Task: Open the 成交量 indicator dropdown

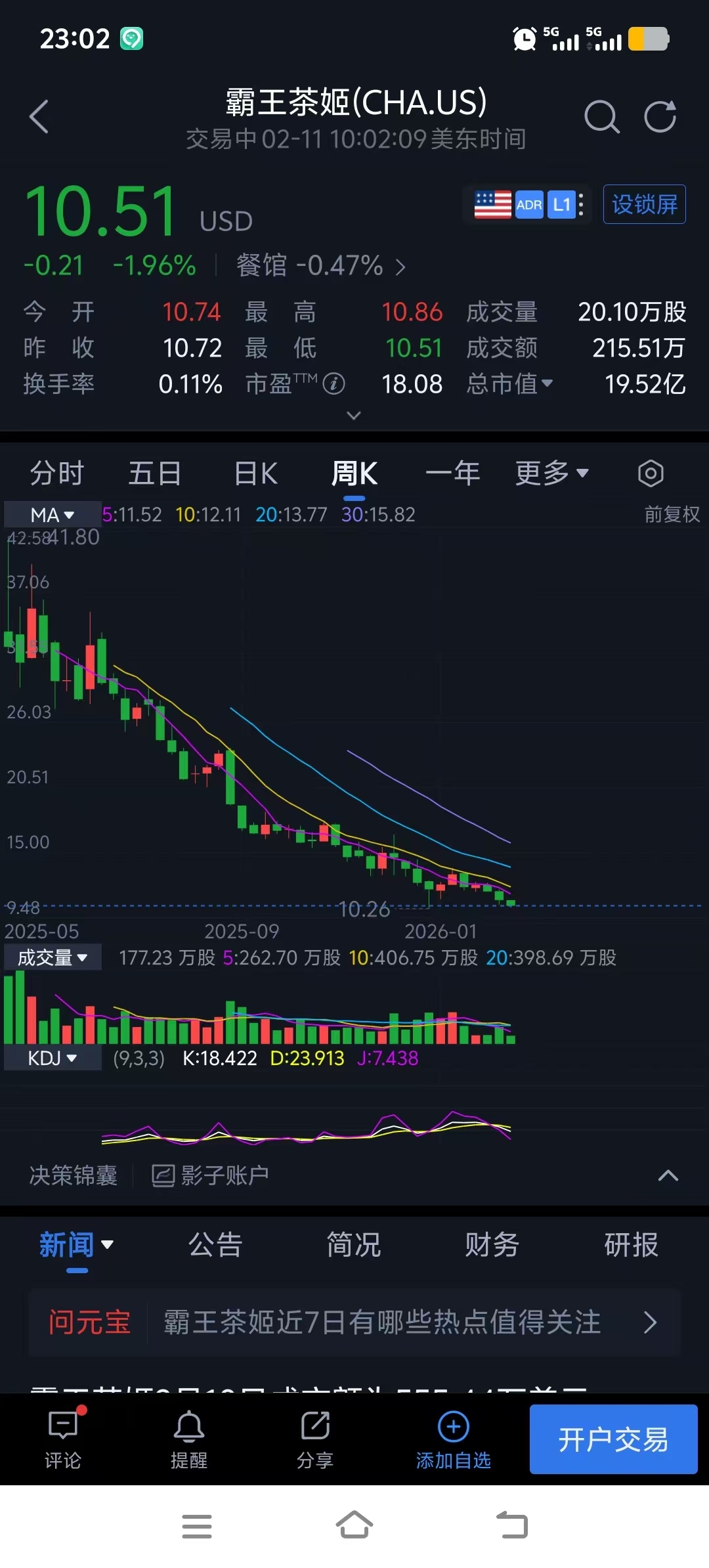Action: [x=53, y=957]
